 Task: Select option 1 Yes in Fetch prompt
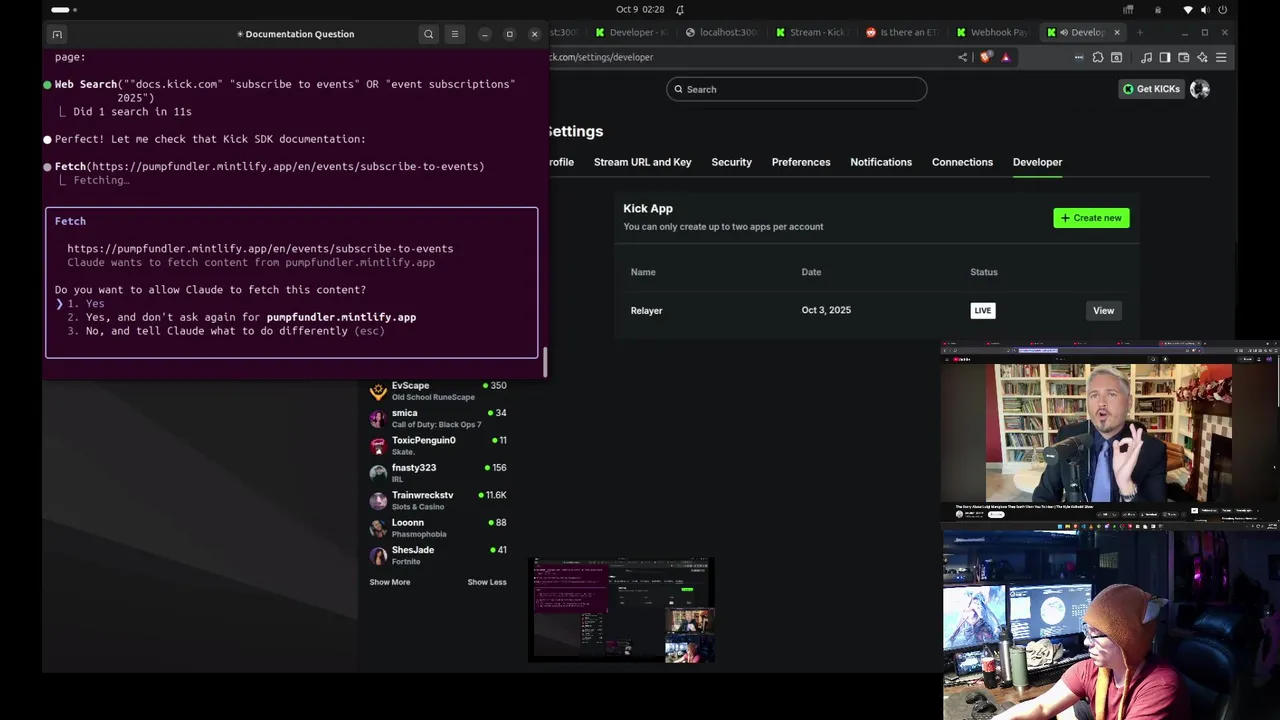[x=86, y=303]
